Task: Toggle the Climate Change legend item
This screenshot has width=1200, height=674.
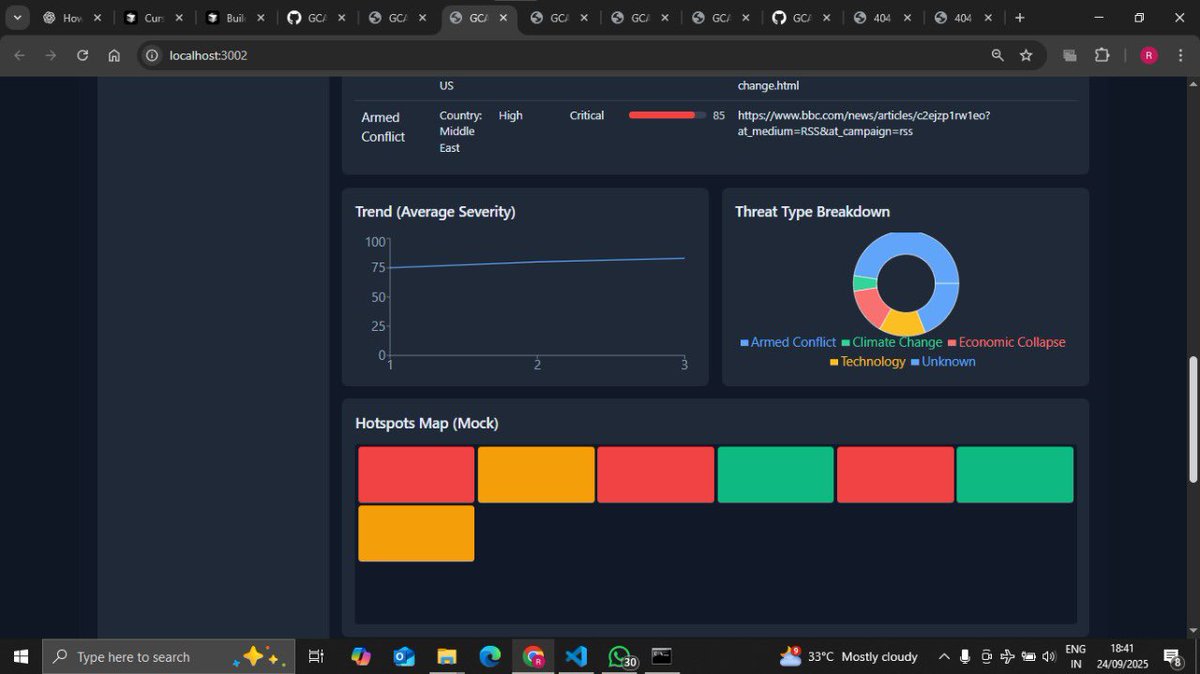Action: click(892, 342)
